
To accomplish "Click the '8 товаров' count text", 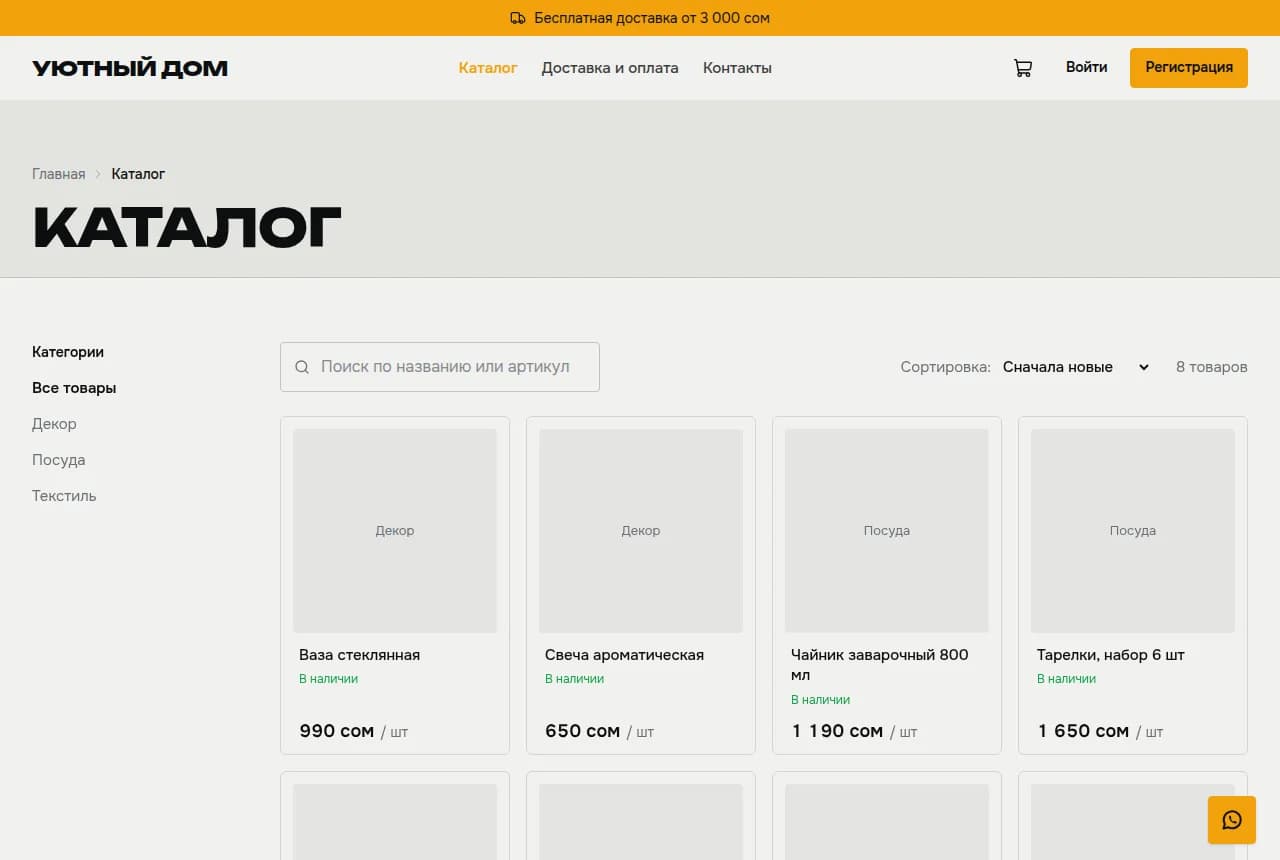I will pos(1212,367).
